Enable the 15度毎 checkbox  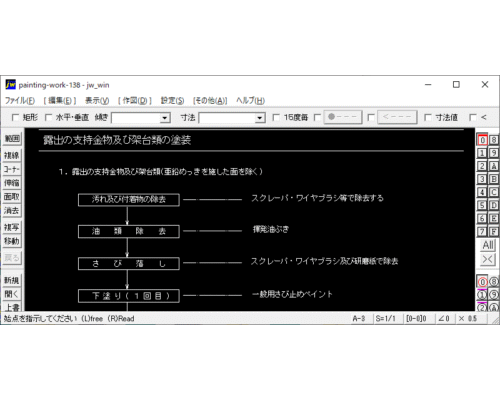pyautogui.click(x=276, y=117)
